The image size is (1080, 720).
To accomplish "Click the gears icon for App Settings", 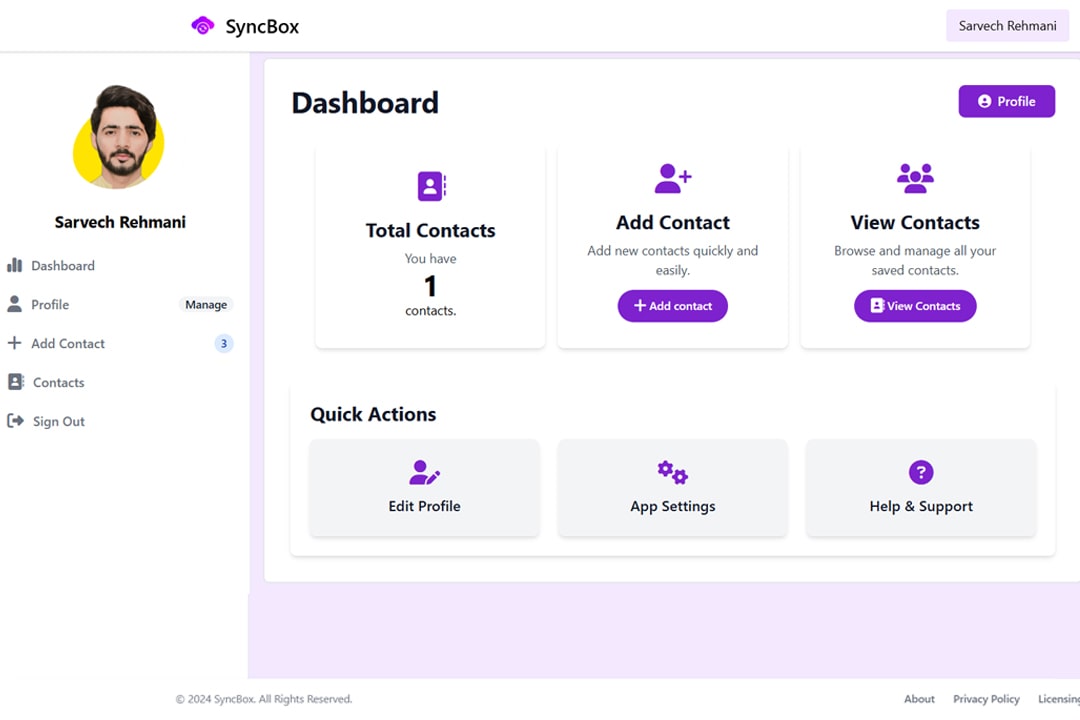I will (x=672, y=473).
